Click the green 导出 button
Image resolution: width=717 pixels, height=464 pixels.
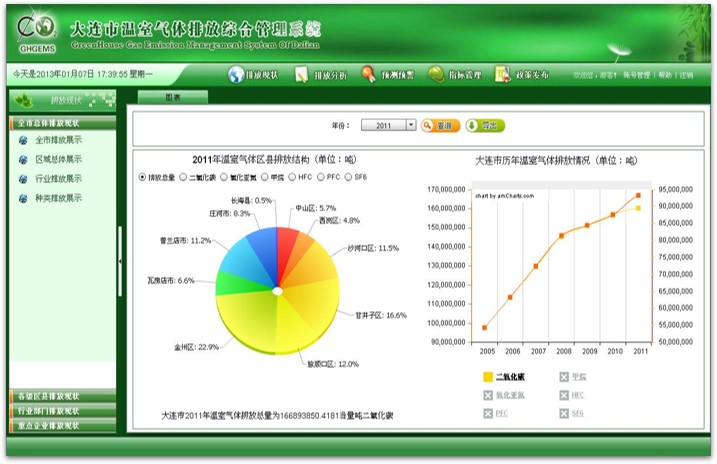[x=486, y=126]
